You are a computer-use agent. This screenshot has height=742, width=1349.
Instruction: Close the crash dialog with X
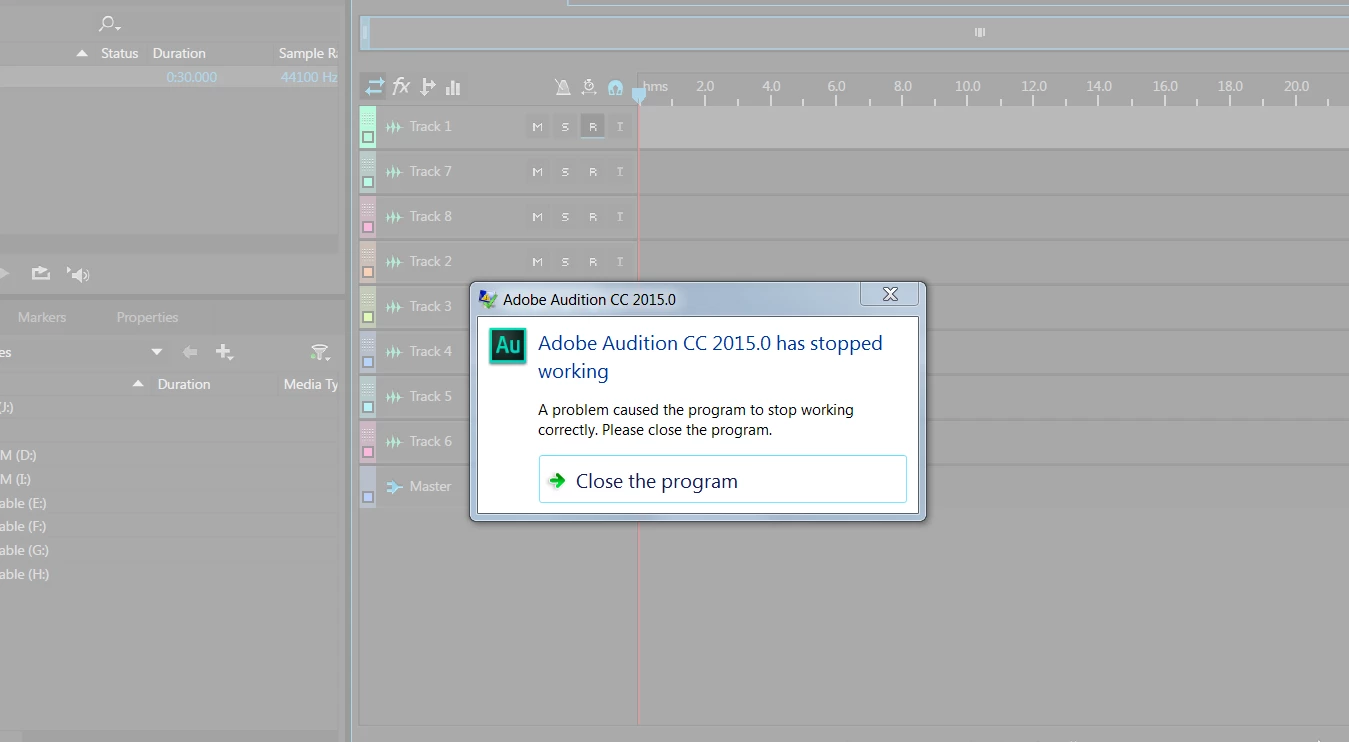[x=890, y=294]
